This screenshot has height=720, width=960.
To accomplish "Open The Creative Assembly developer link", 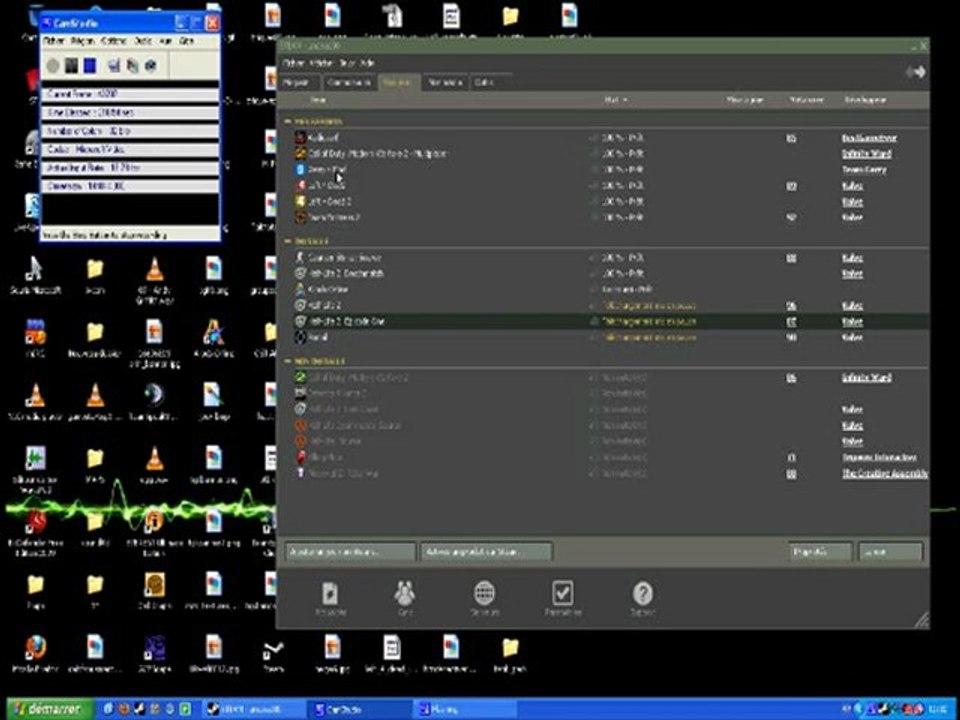I will pyautogui.click(x=885, y=473).
